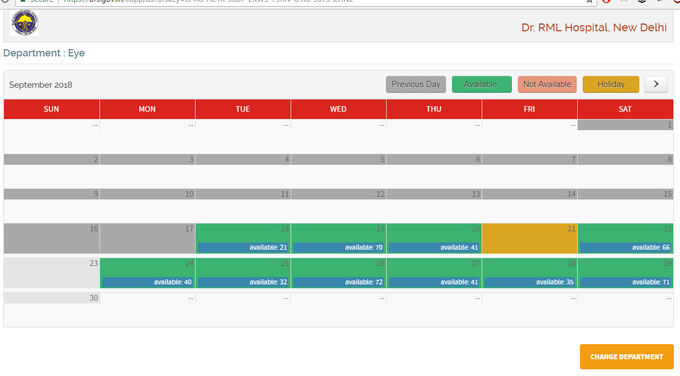
Task: Pick September 24 slot with 40 available
Action: [x=147, y=282]
